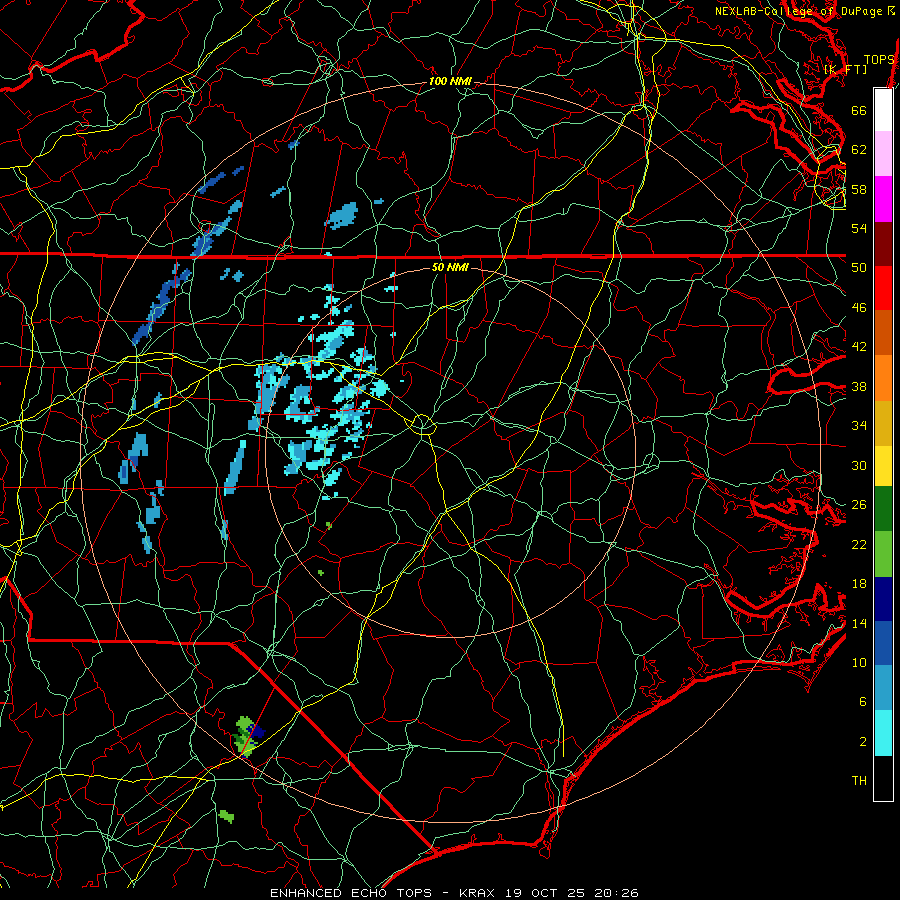This screenshot has height=900, width=900.
Task: Click the white top legend color block
Action: pyautogui.click(x=883, y=110)
